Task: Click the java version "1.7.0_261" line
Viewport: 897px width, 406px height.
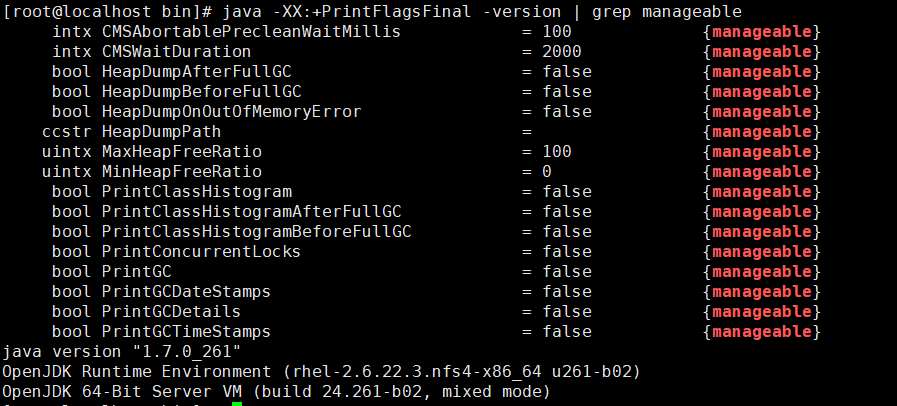Action: click(122, 352)
